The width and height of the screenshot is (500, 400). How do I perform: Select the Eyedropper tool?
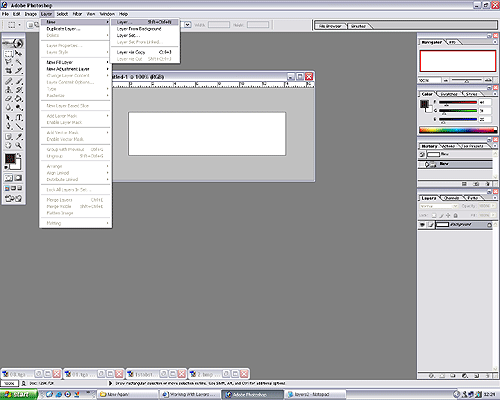point(19,136)
